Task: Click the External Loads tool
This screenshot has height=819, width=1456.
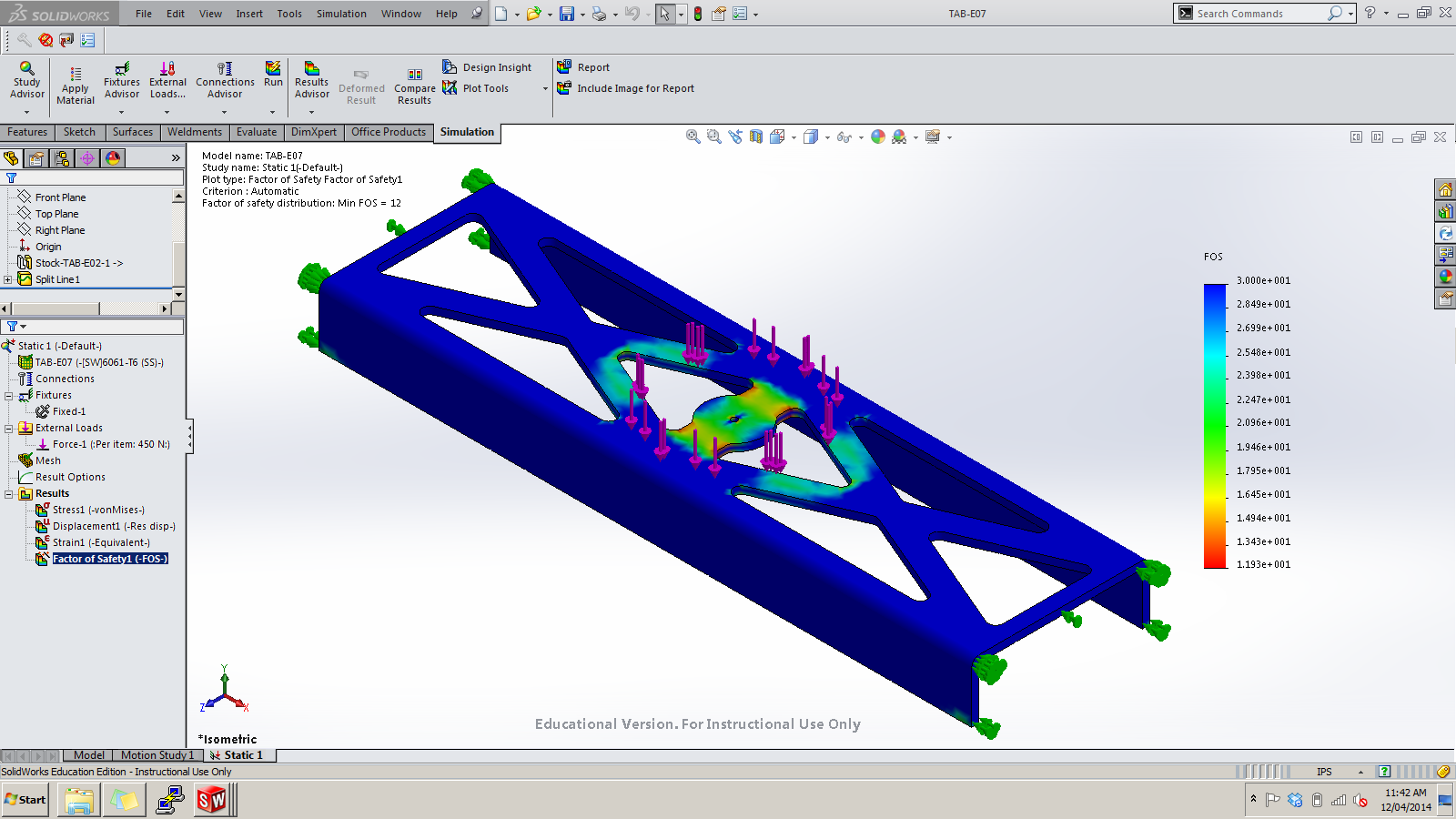Action: coord(167,82)
